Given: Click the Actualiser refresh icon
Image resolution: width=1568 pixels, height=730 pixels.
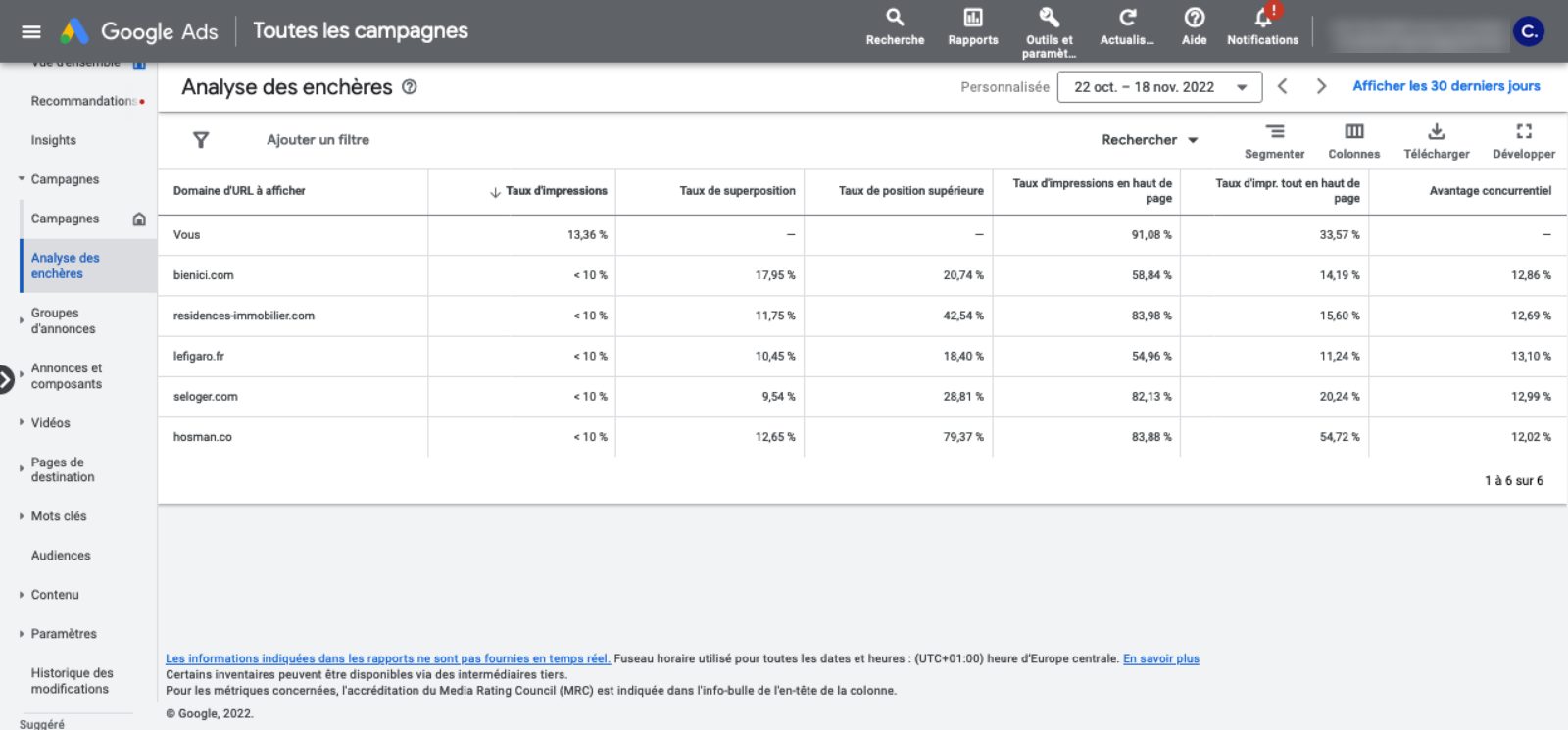Looking at the screenshot, I should 1127,19.
